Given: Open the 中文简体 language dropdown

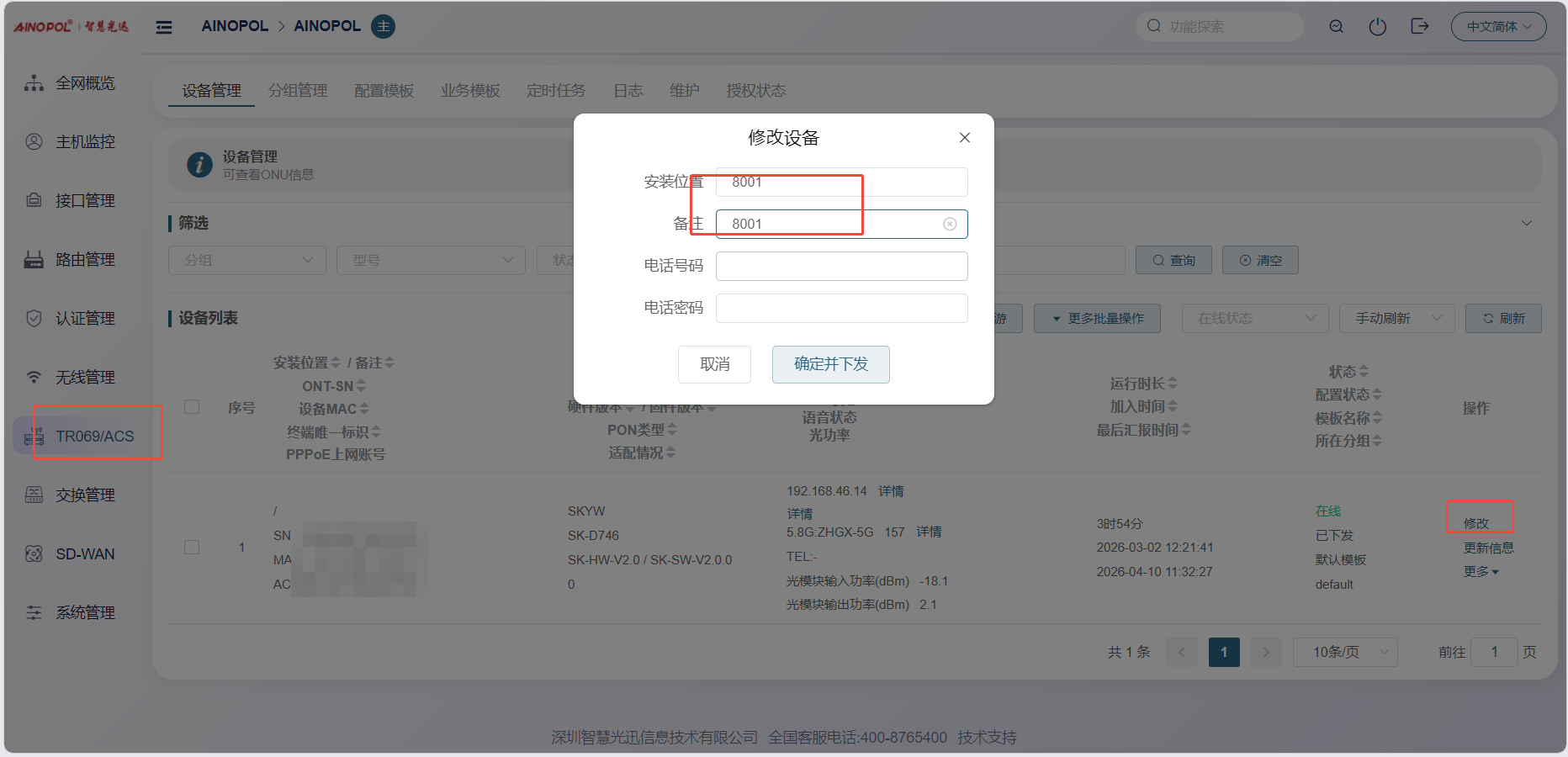Looking at the screenshot, I should point(1498,27).
